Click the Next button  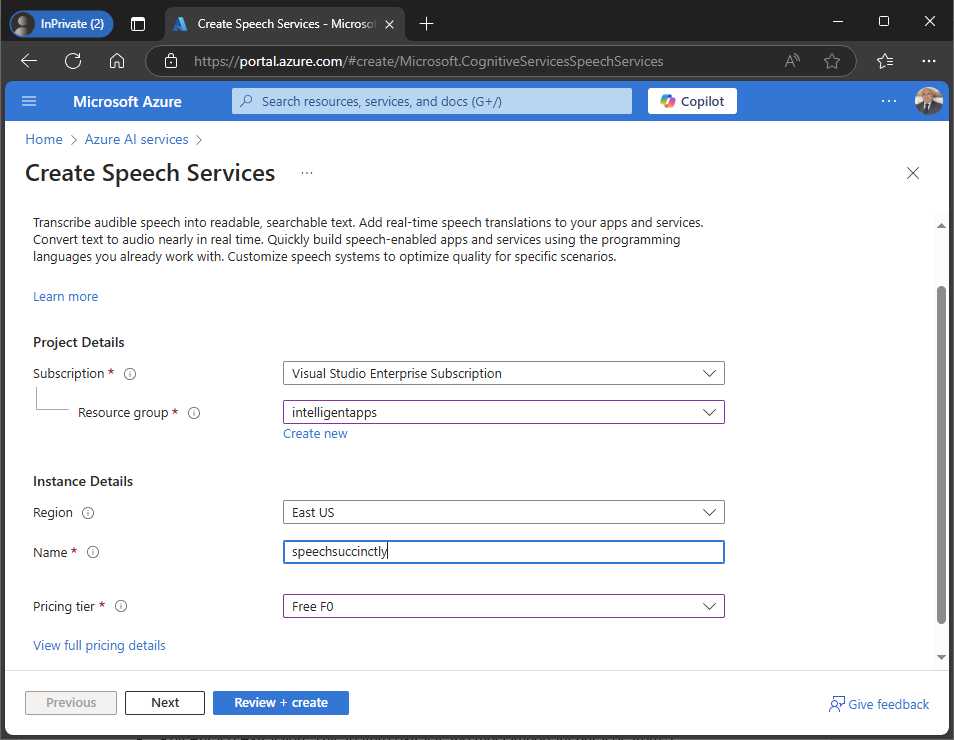coord(165,702)
